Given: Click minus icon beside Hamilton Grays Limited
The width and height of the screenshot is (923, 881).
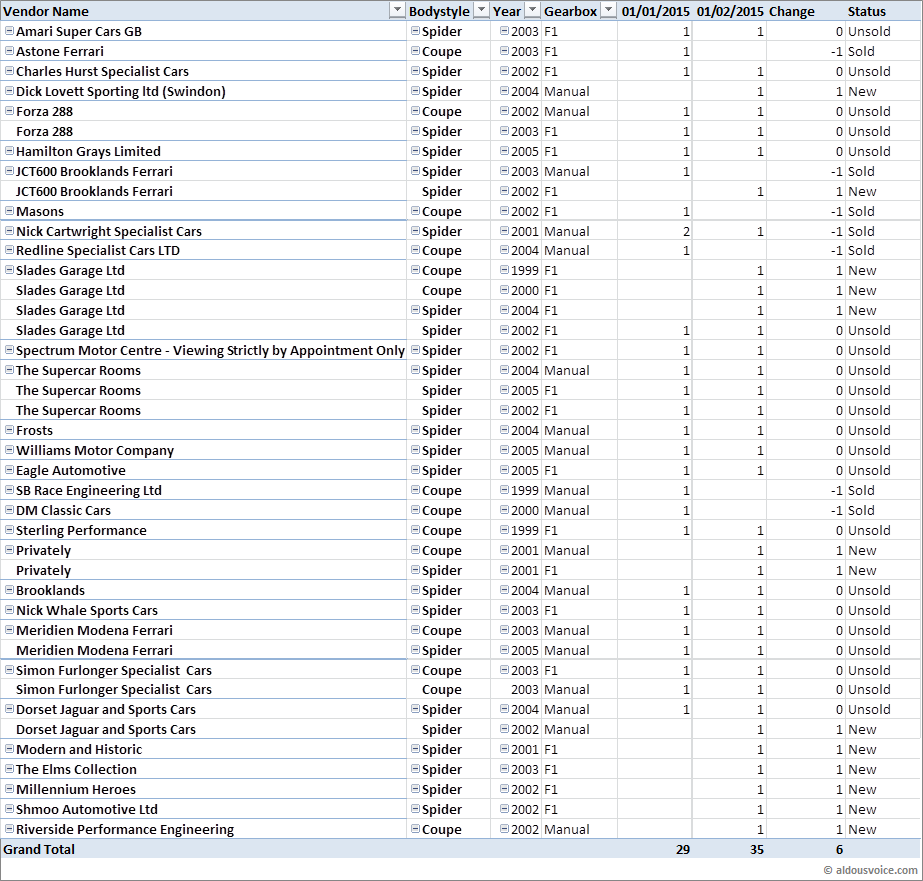Looking at the screenshot, I should (9, 151).
